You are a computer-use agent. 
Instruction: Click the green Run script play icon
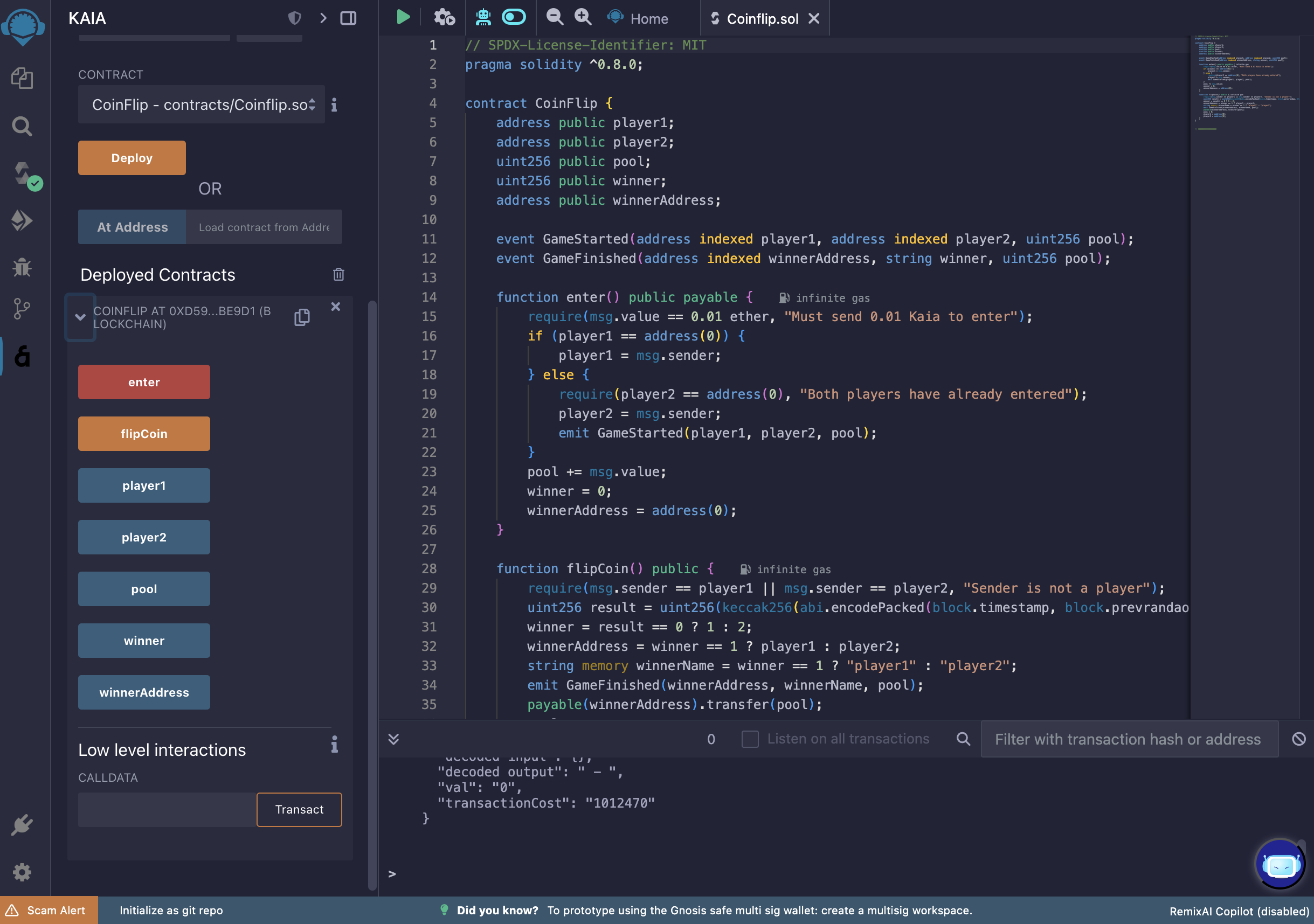tap(403, 18)
